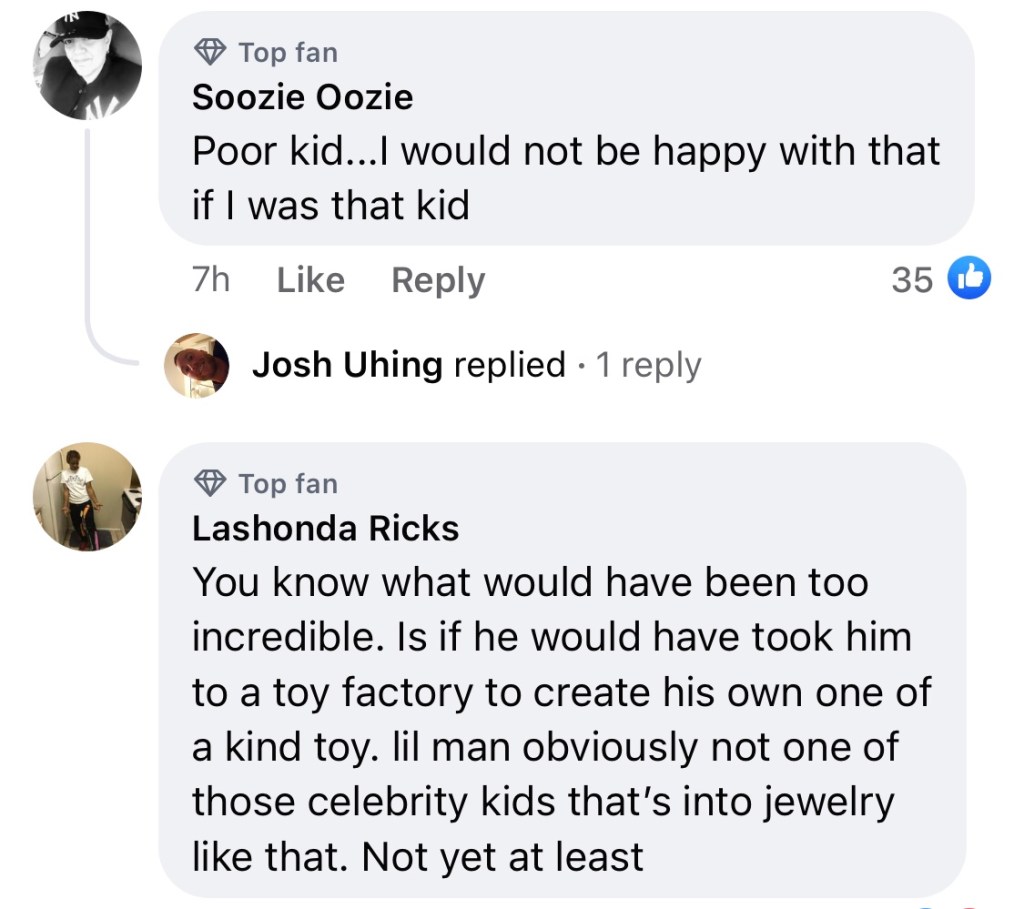The image size is (1024, 909).
Task: Open Soozie Oozie's profile picture
Action: click(x=87, y=66)
